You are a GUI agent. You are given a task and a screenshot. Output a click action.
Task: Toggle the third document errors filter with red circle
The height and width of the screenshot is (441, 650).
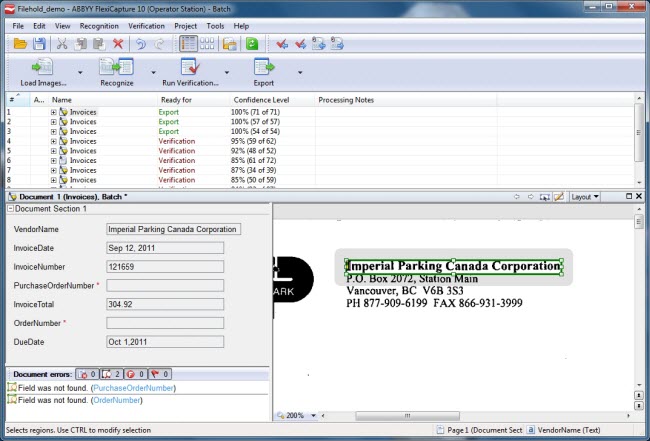(135, 374)
